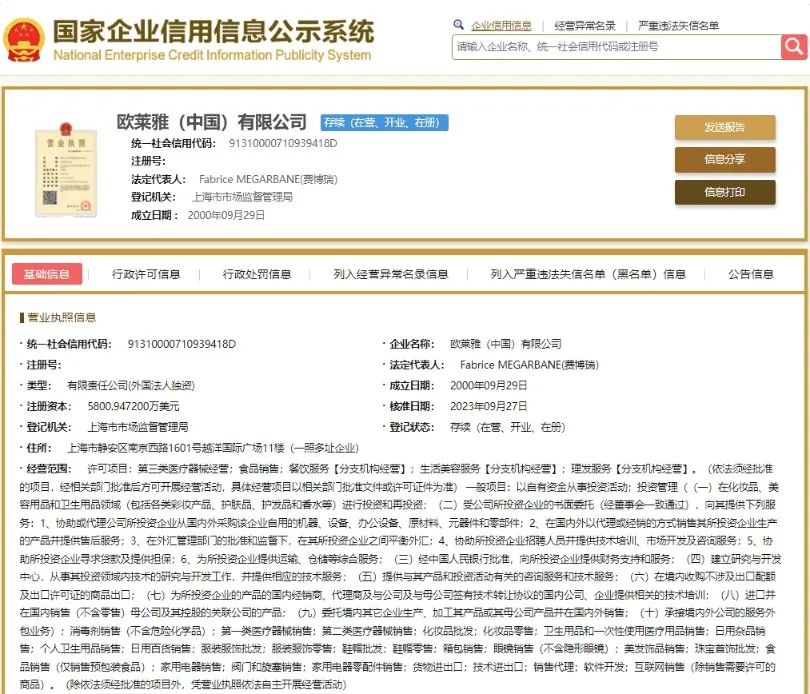Click header legal representative Fabrice MEGARBANE
Screen dimensions: 810x694
[268, 179]
